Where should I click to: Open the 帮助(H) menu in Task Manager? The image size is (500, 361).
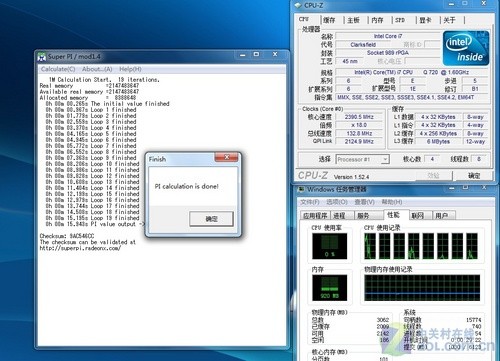click(x=392, y=202)
